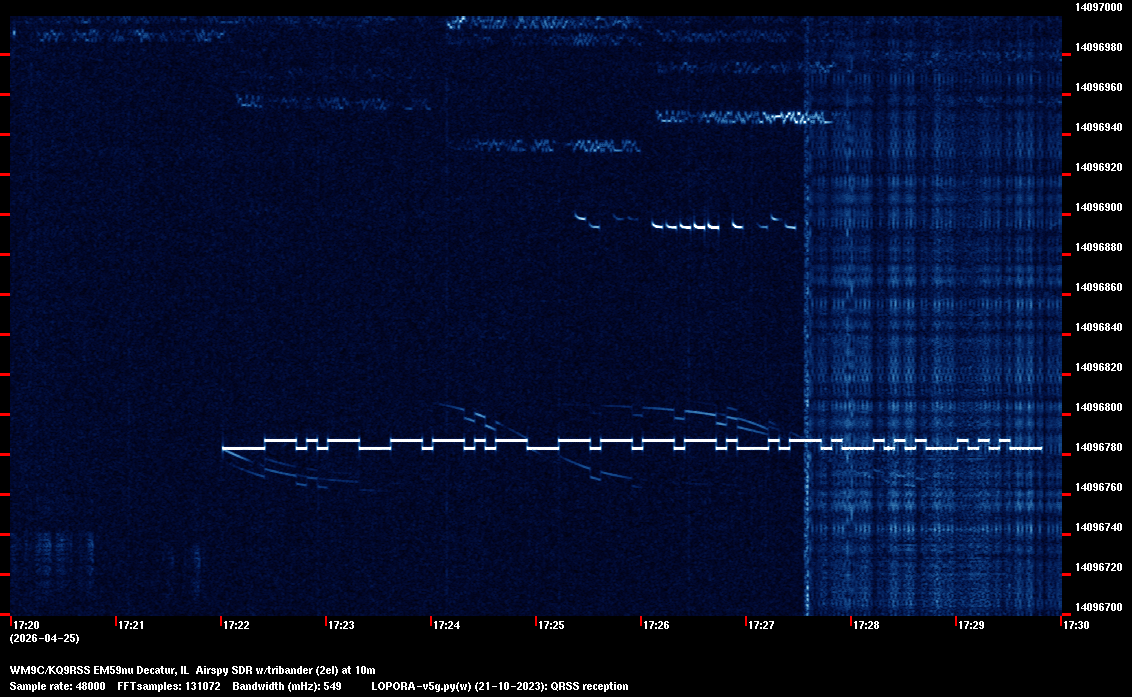Screen dimensions: 1132x697
Task: Click the 14096700 bottom frequency label
Action: pyautogui.click(x=1098, y=607)
